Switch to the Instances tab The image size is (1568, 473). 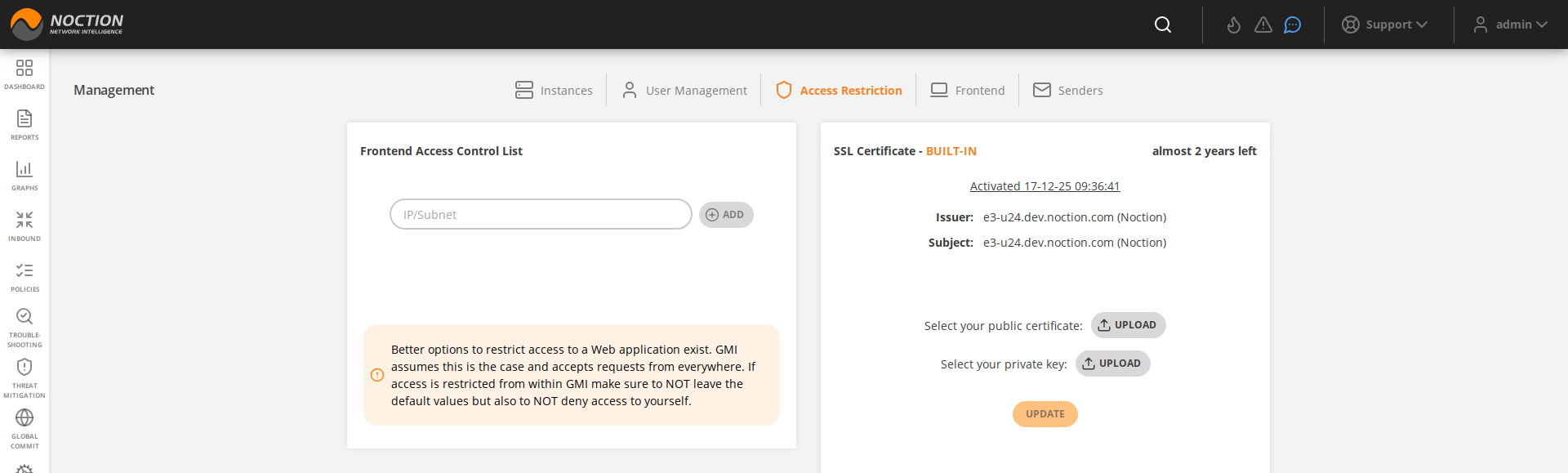coord(554,90)
